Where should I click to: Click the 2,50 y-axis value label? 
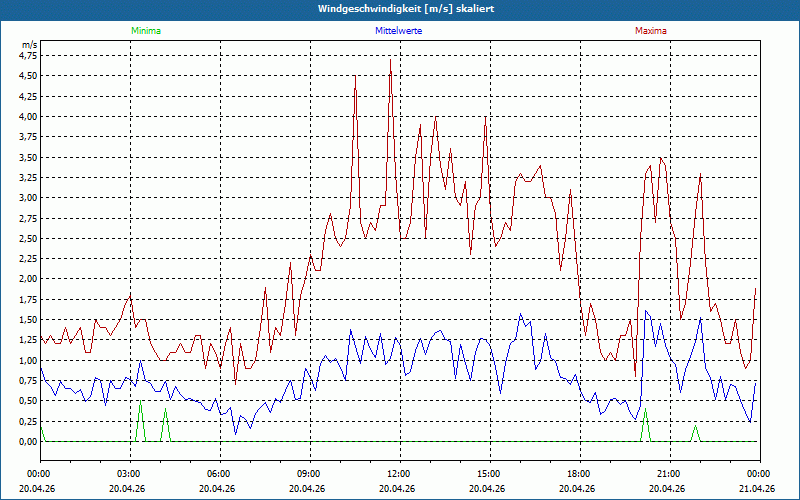coord(27,238)
